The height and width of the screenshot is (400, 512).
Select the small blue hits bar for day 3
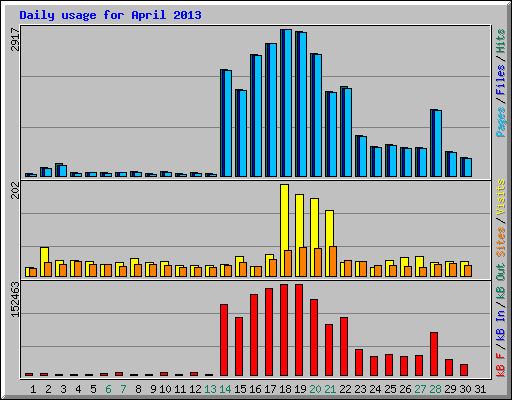[61, 170]
